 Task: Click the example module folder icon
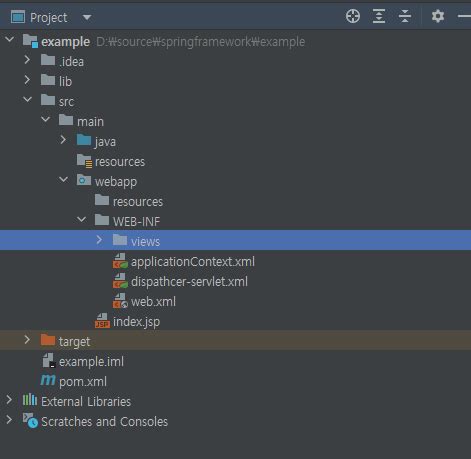coord(30,41)
